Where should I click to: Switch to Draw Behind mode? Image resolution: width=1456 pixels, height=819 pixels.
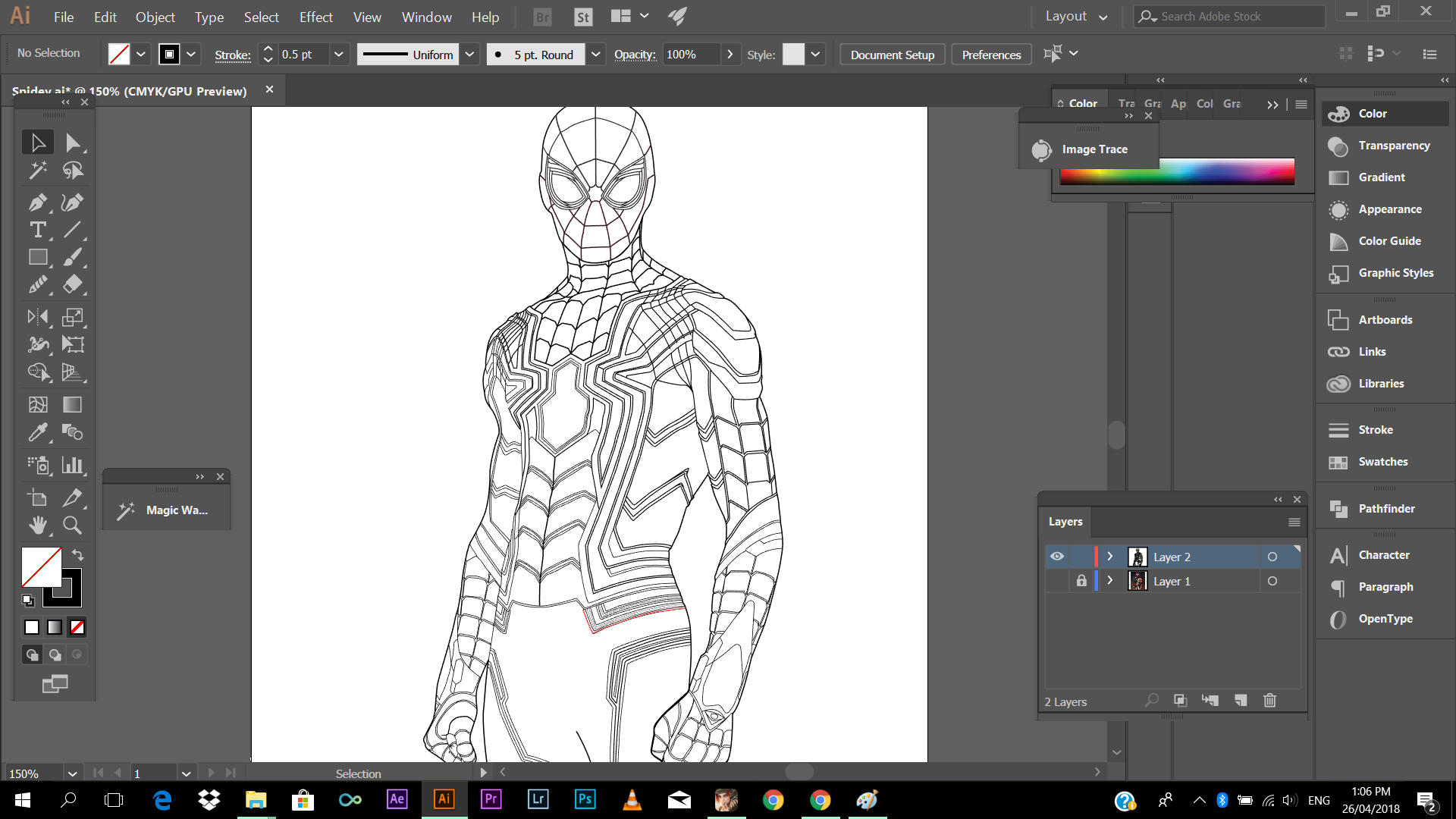coord(55,654)
